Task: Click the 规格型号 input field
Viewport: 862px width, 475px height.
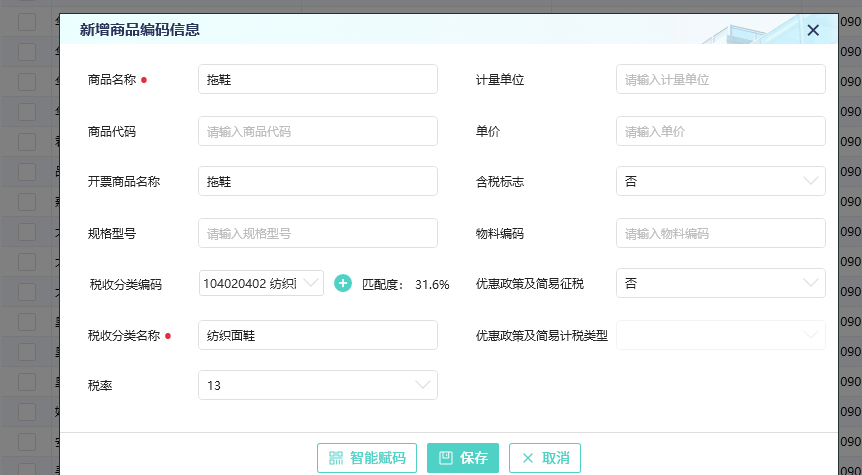Action: pos(318,233)
